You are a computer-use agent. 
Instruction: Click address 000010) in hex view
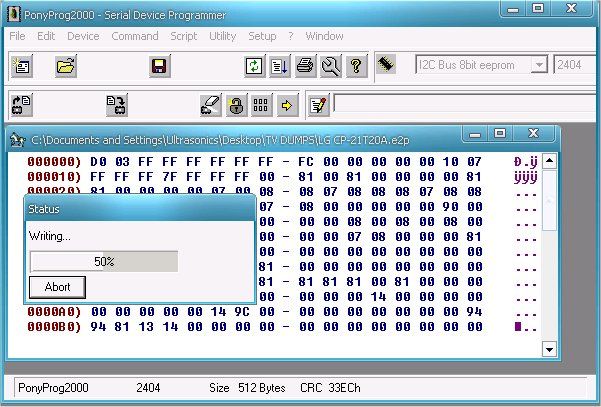pos(54,177)
